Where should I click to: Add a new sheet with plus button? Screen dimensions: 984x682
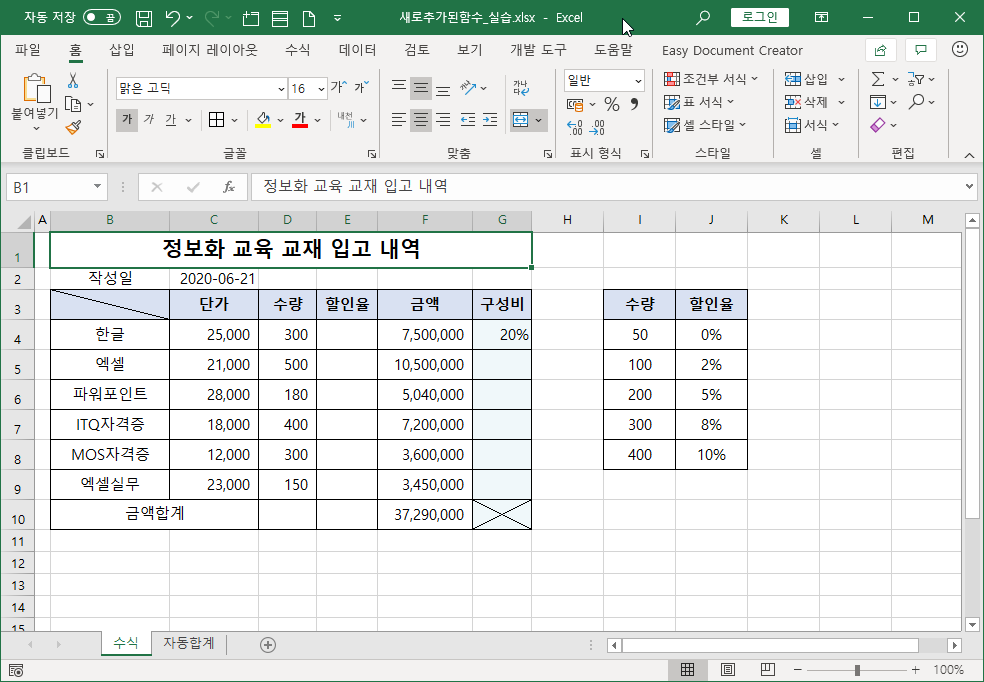(268, 644)
